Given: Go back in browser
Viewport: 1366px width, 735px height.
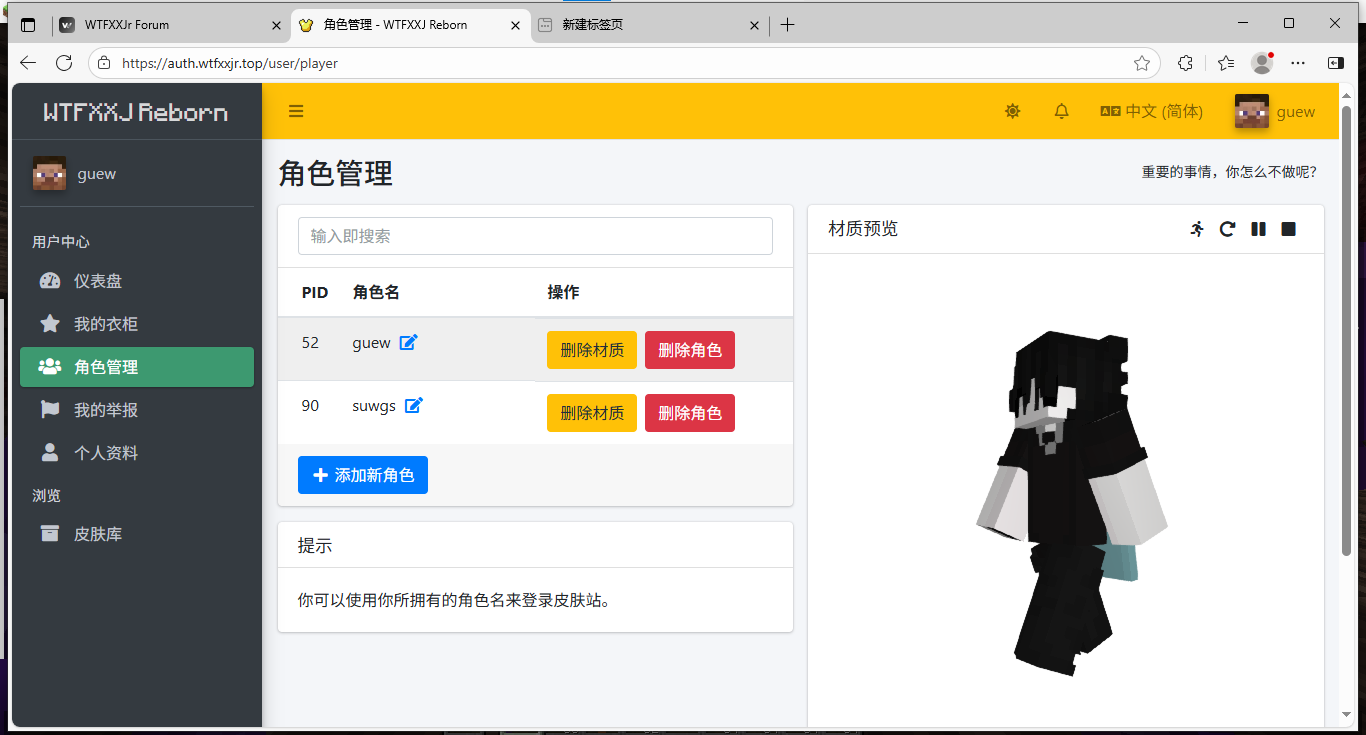Looking at the screenshot, I should pyautogui.click(x=27, y=63).
